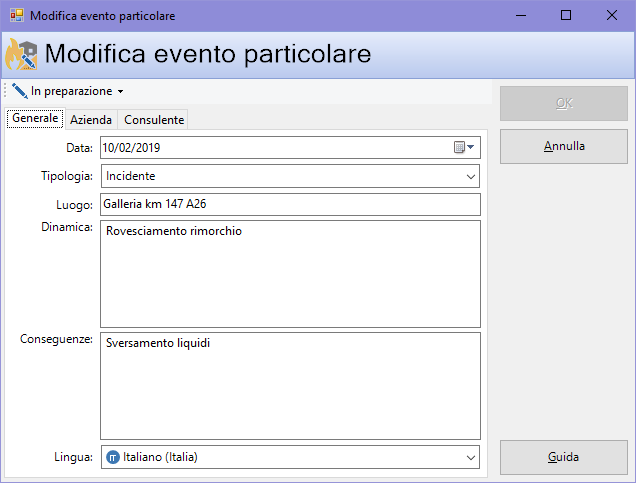The image size is (636, 483).
Task: Click the app icon in the title bar
Action: [x=17, y=15]
